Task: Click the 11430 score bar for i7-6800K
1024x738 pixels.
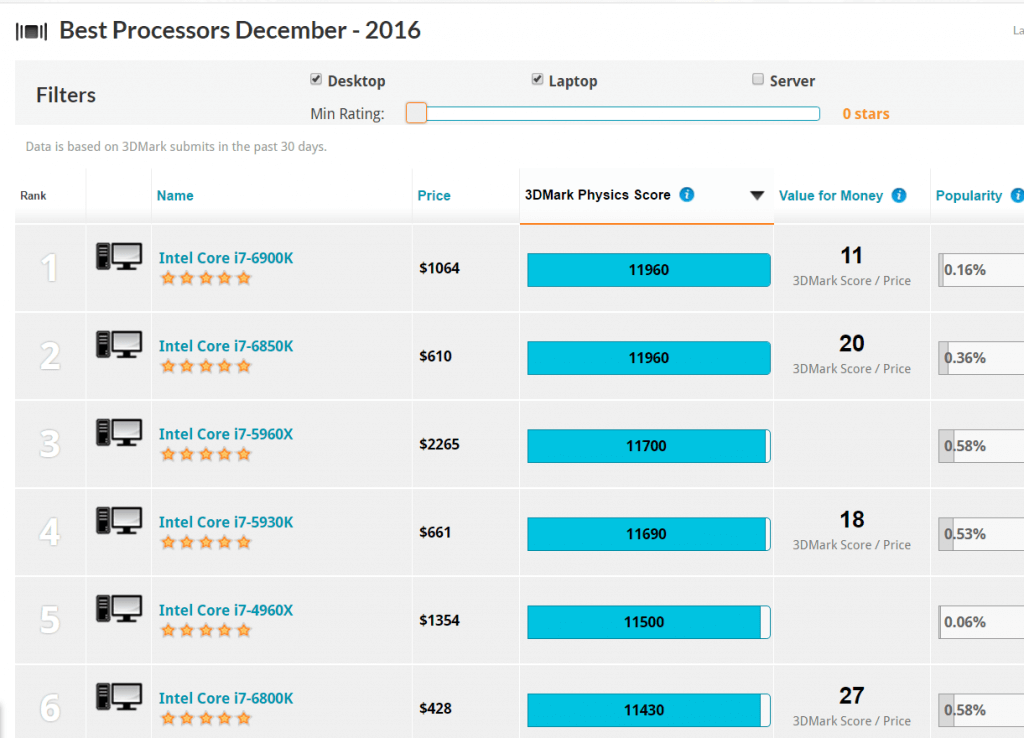Action: 648,710
